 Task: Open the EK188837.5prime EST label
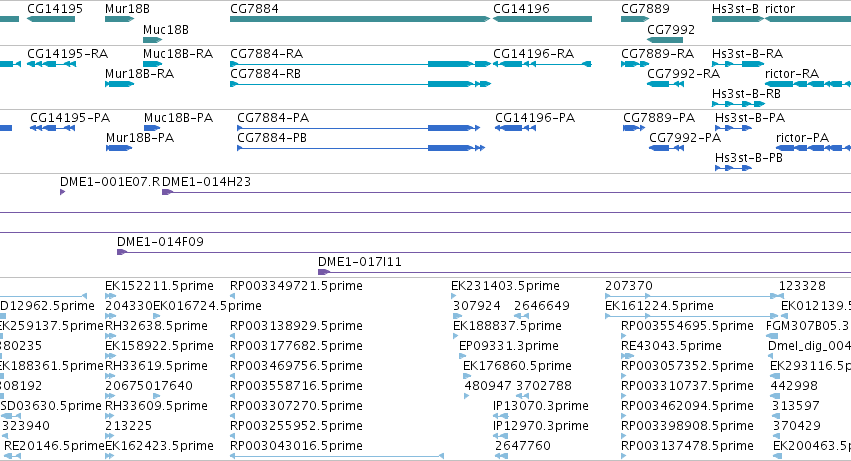(x=507, y=326)
